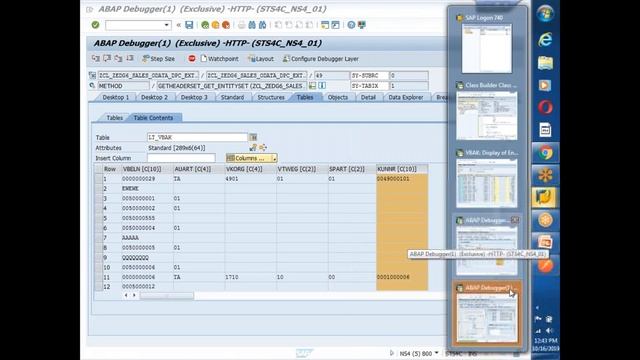Open Google Chrome from the taskbar
The height and width of the screenshot is (360, 640).
pos(545,153)
